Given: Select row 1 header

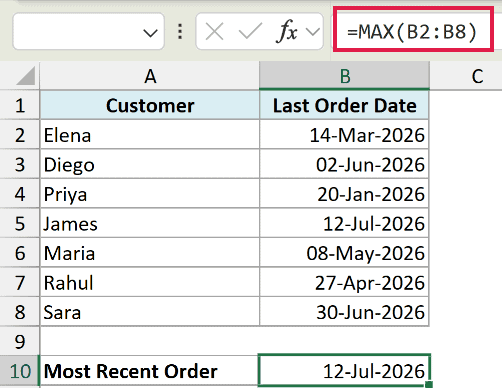Looking at the screenshot, I should click(20, 106).
